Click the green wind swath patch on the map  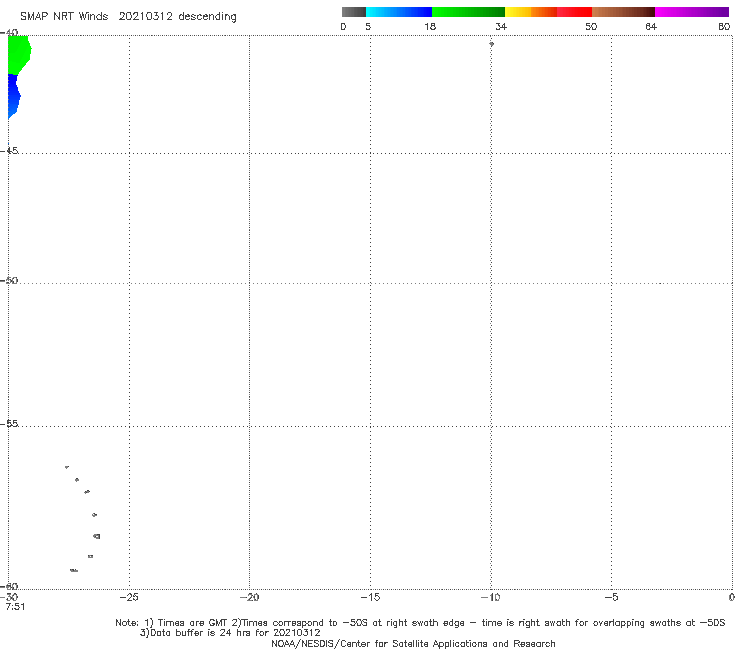pos(18,54)
